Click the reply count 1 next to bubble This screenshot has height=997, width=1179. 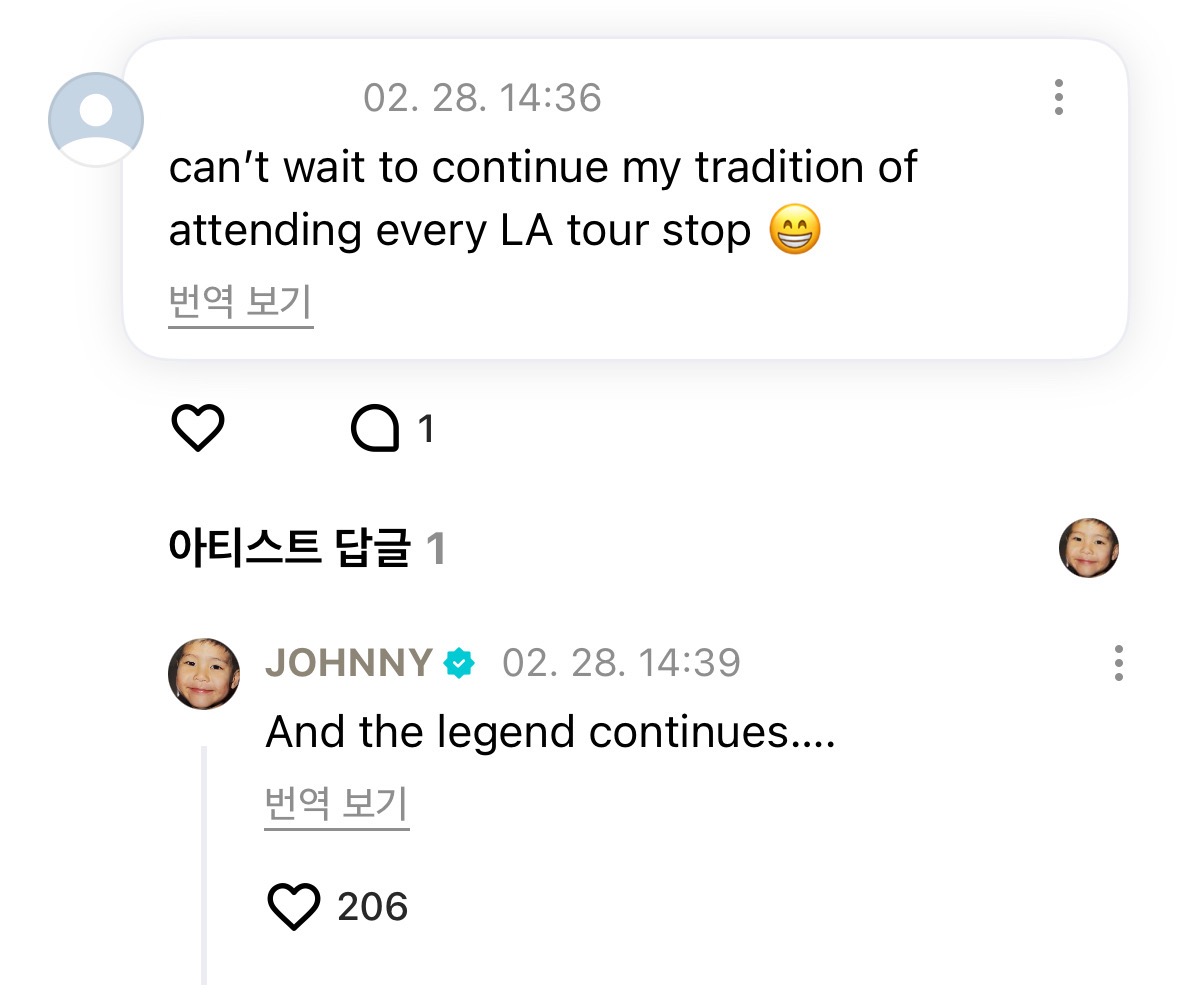pyautogui.click(x=426, y=430)
